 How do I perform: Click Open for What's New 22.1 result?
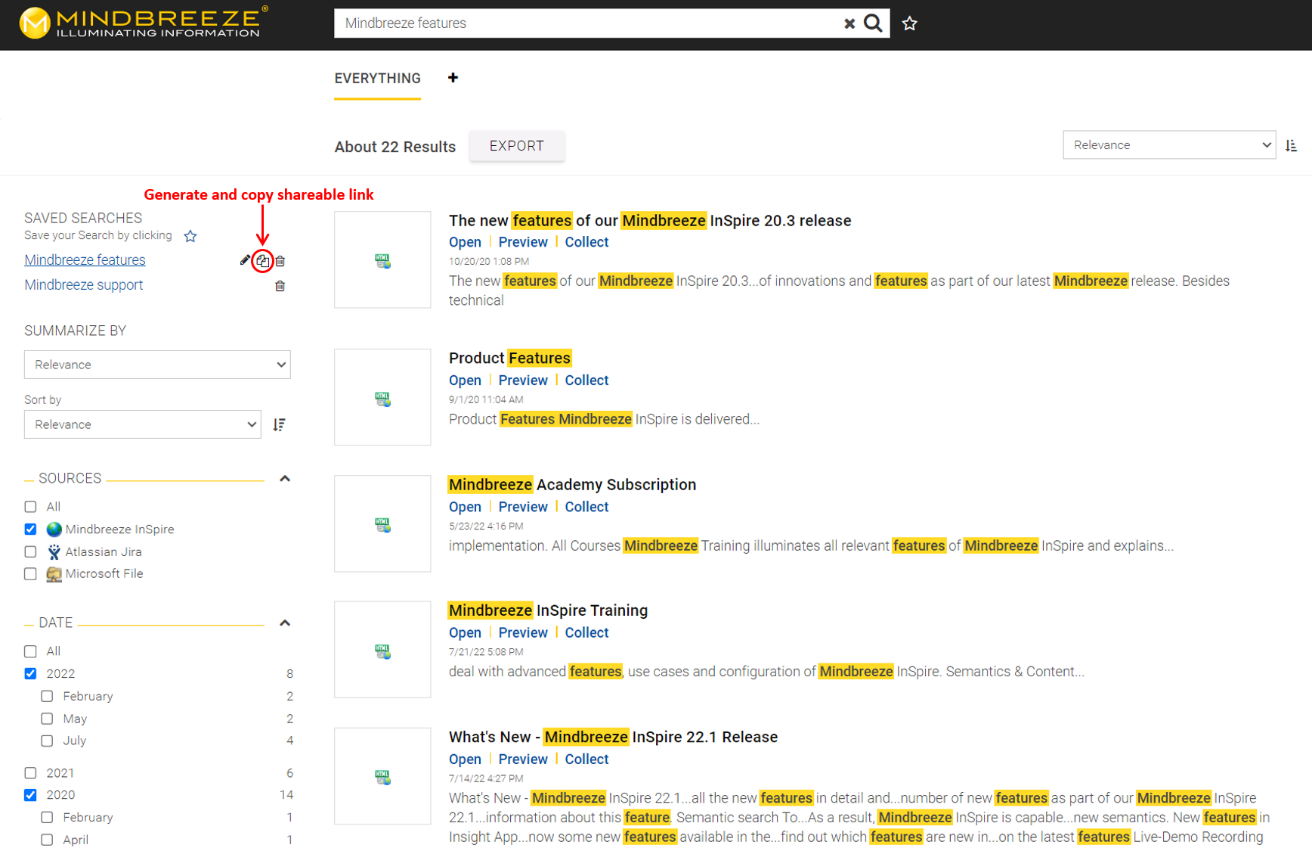click(x=465, y=759)
